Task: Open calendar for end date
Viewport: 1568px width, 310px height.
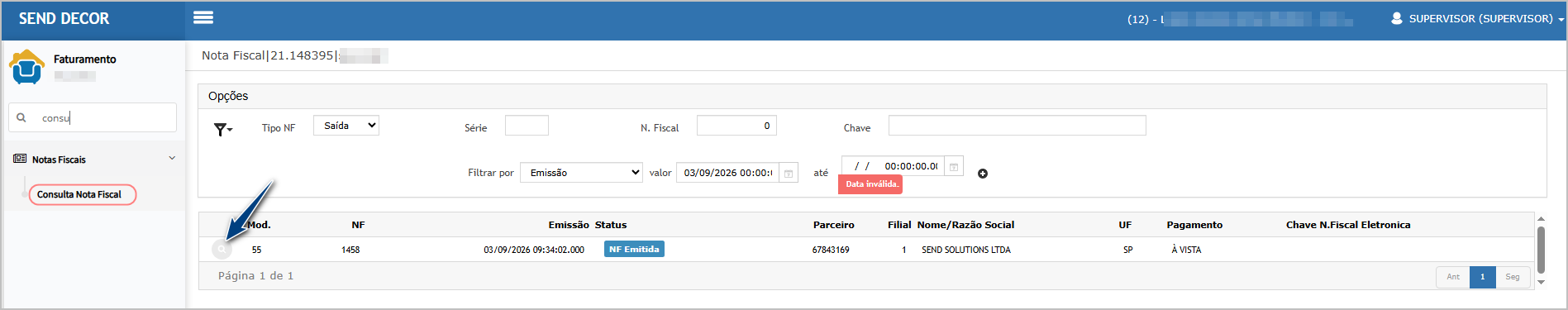Action: click(954, 166)
